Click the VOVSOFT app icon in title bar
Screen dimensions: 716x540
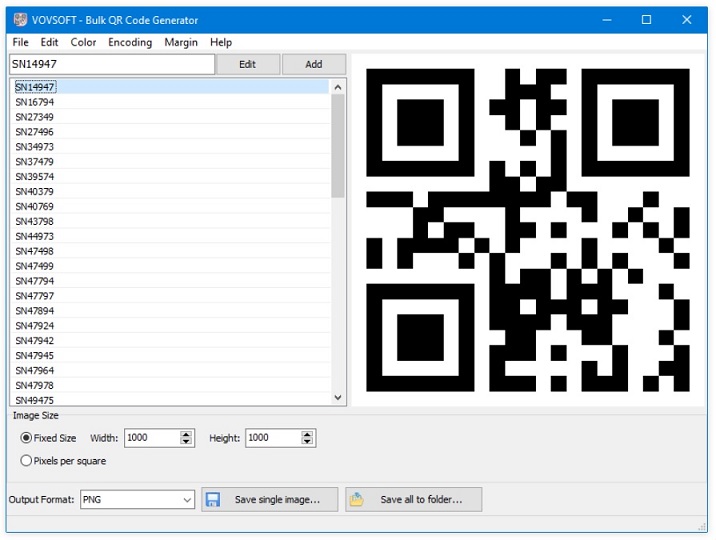pyautogui.click(x=20, y=20)
